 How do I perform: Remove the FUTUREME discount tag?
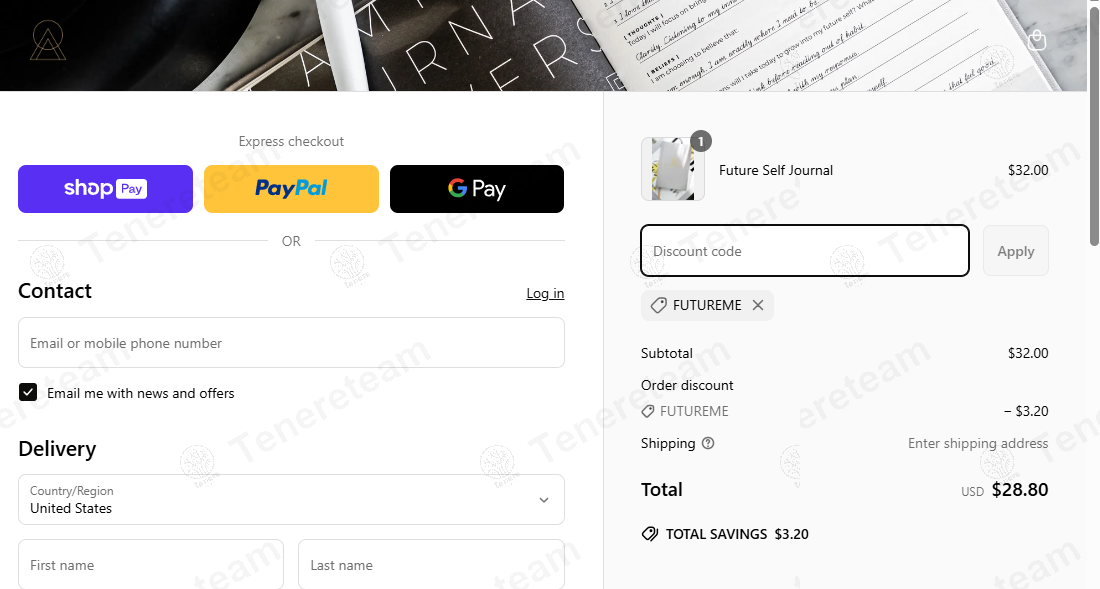point(758,305)
